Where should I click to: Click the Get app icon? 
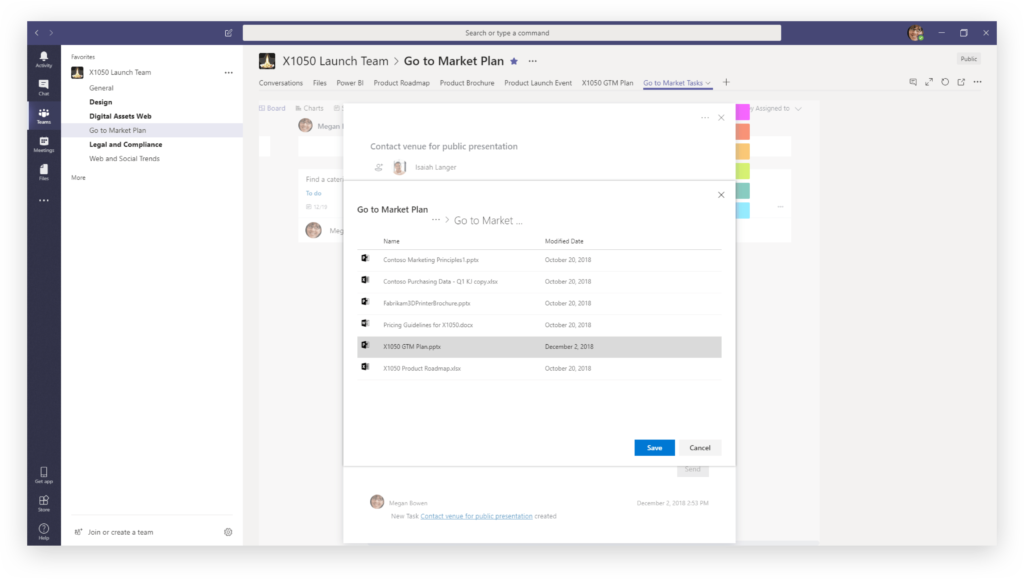[44, 475]
